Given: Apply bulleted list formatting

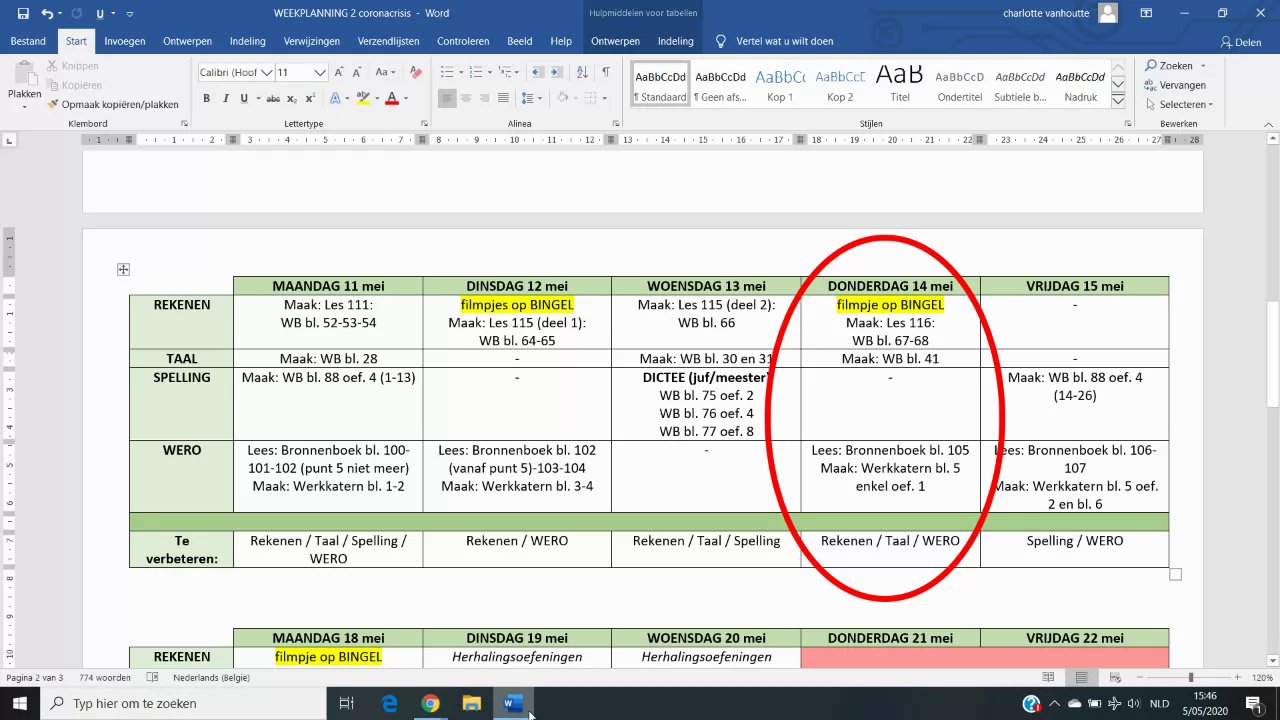Looking at the screenshot, I should 447,73.
